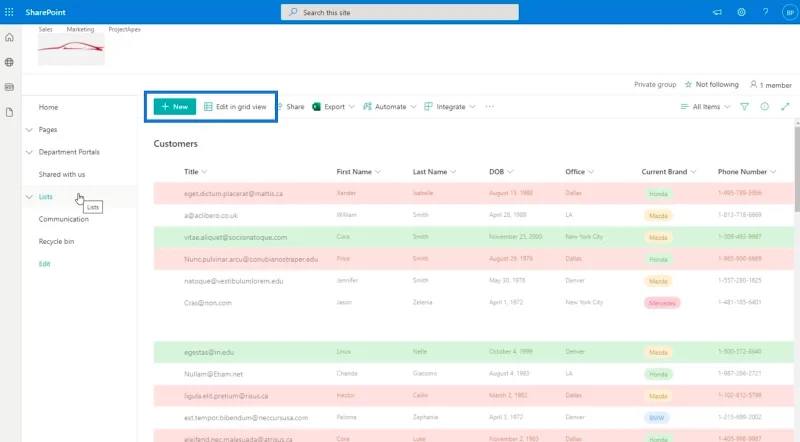Open the ProjectApex top navigation link
Viewport: 800px width, 442px height.
point(124,29)
